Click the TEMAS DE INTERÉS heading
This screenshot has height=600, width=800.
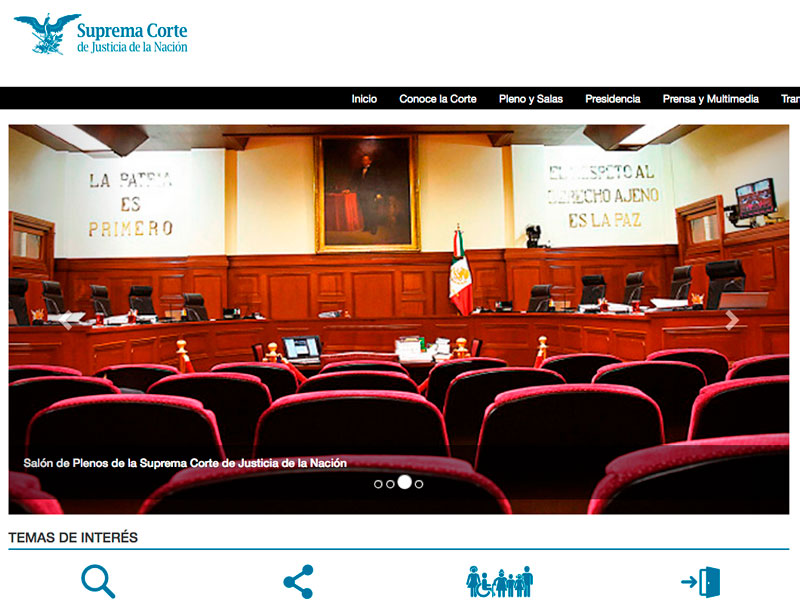[73, 537]
